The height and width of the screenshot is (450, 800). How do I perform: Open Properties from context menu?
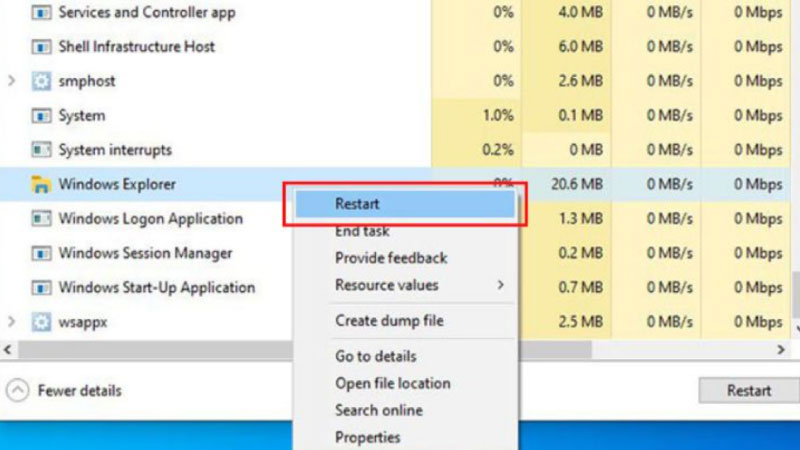click(367, 437)
